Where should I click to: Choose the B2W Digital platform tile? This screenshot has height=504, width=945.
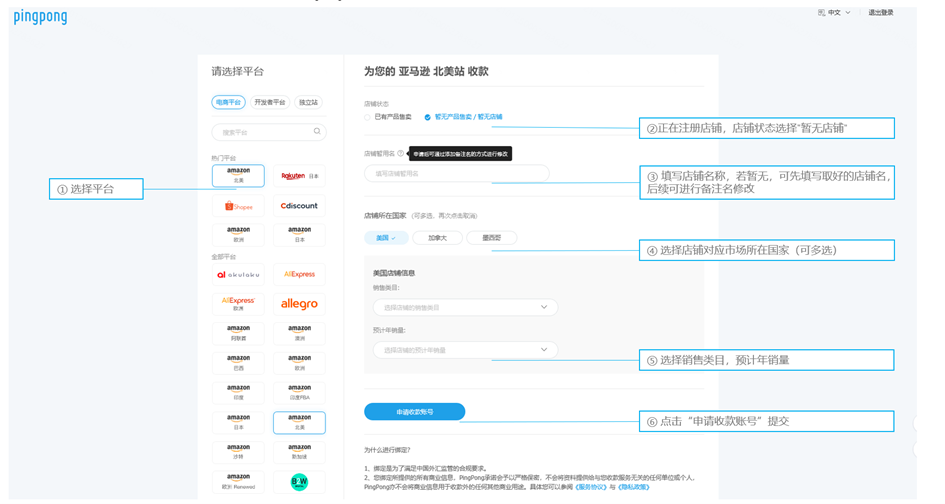click(x=299, y=482)
